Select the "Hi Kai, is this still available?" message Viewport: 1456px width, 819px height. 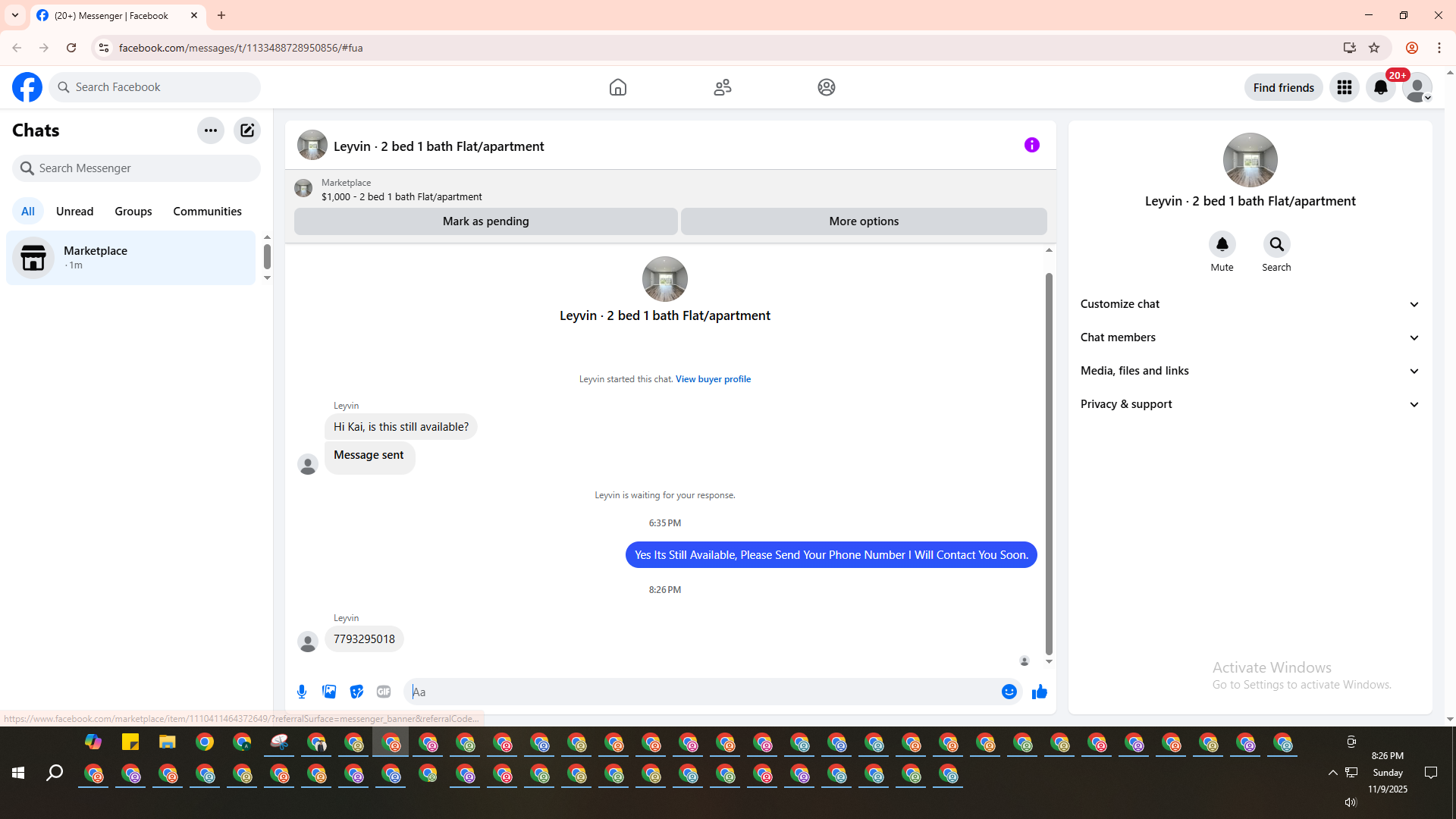point(401,427)
